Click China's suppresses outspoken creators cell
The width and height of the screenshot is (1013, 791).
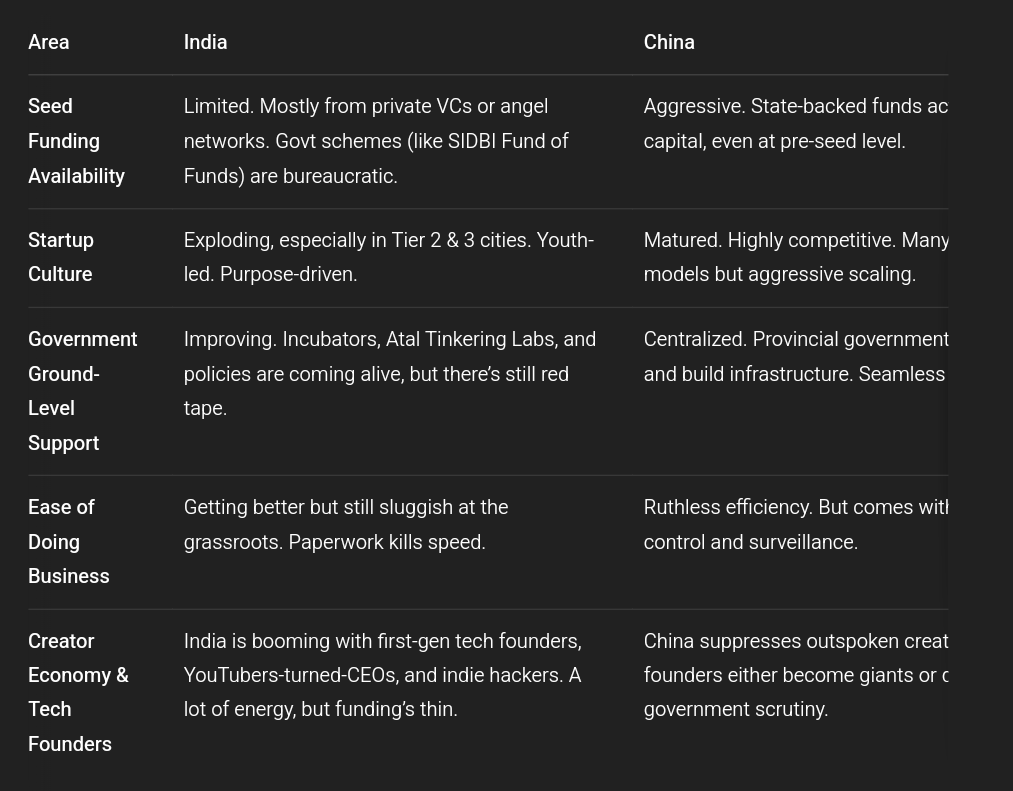[795, 675]
